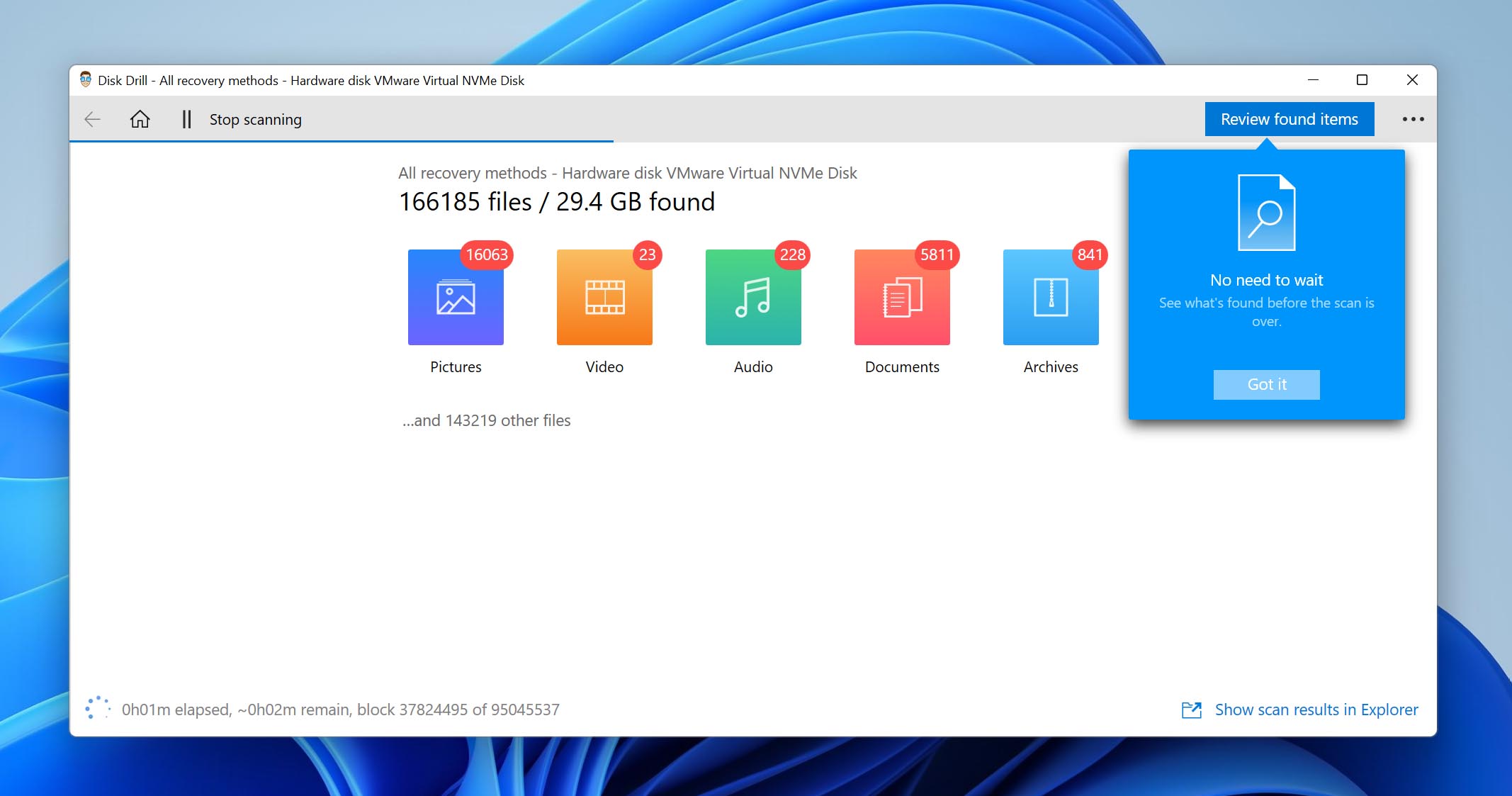Close the Disk Drill window

pos(1412,80)
